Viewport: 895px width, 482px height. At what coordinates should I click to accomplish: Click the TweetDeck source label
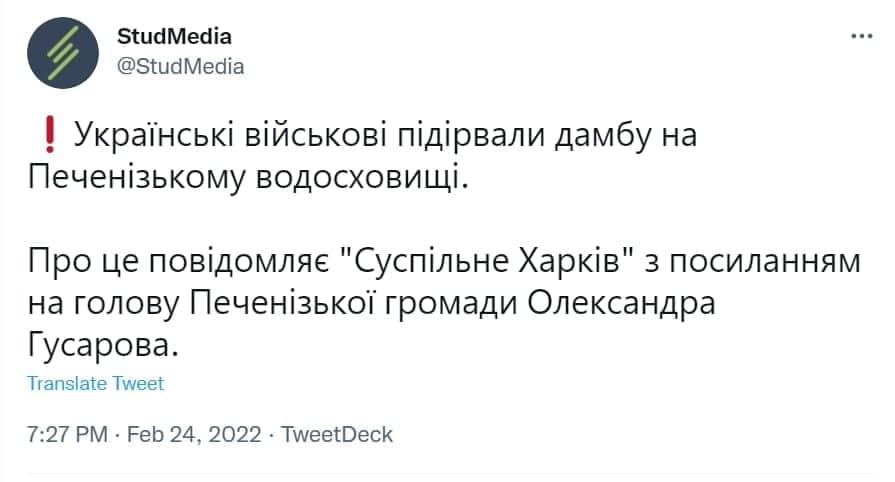(x=337, y=435)
